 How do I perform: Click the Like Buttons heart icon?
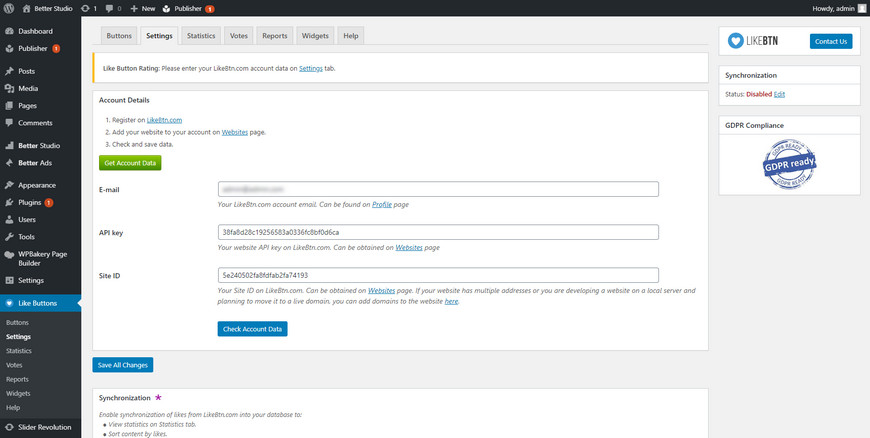click(x=9, y=303)
